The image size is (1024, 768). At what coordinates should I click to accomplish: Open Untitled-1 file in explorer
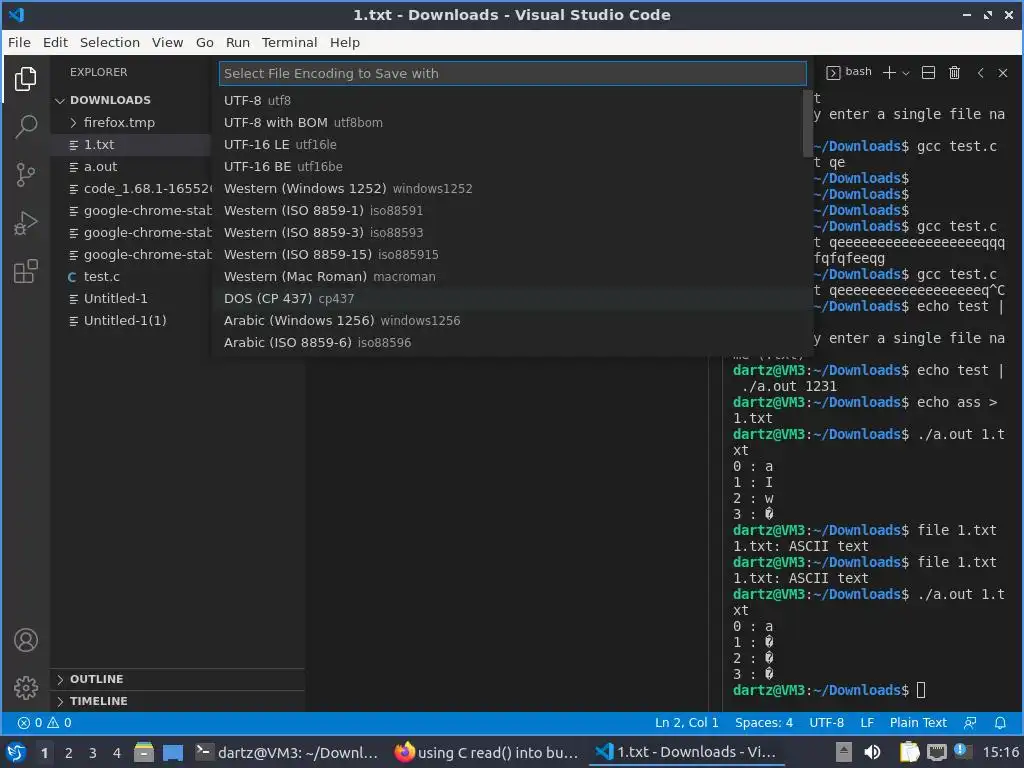pyautogui.click(x=116, y=298)
